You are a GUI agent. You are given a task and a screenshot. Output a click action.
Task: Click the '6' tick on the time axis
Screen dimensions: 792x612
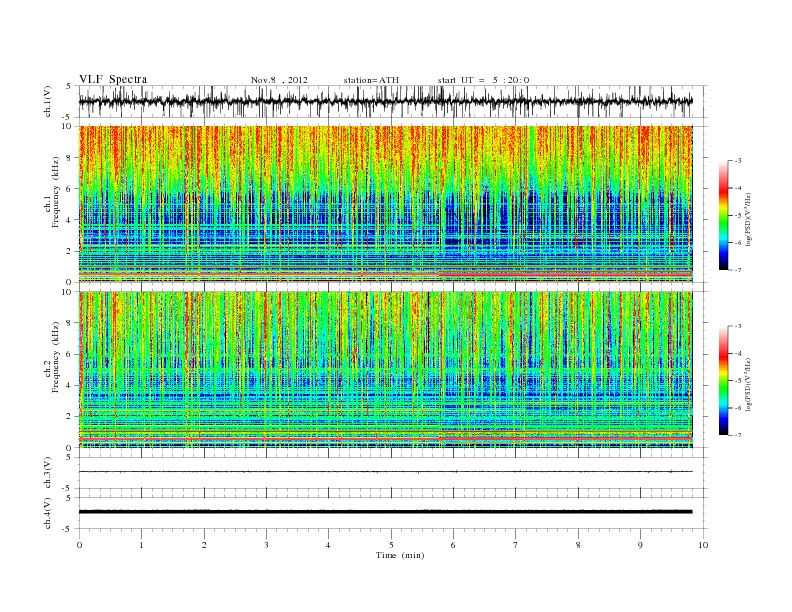[x=454, y=545]
